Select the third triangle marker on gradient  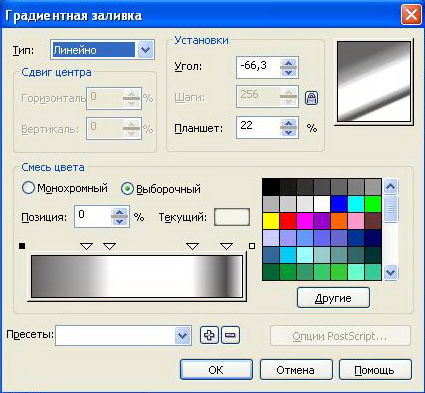point(192,246)
